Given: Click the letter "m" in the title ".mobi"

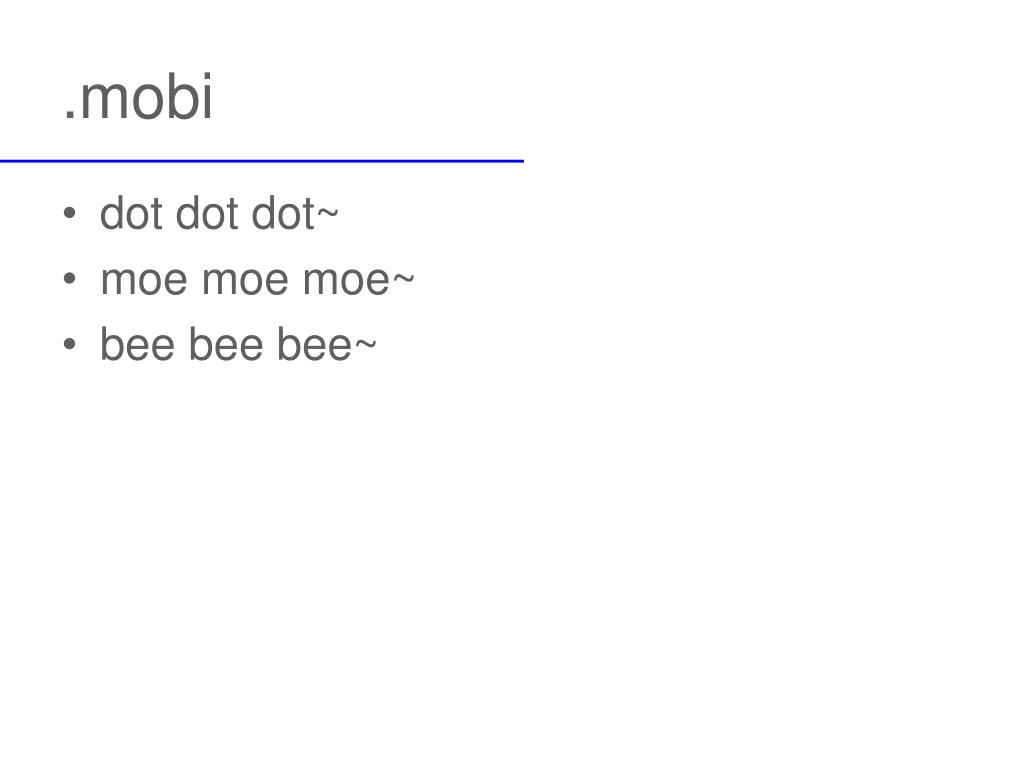Looking at the screenshot, I should click(104, 102).
